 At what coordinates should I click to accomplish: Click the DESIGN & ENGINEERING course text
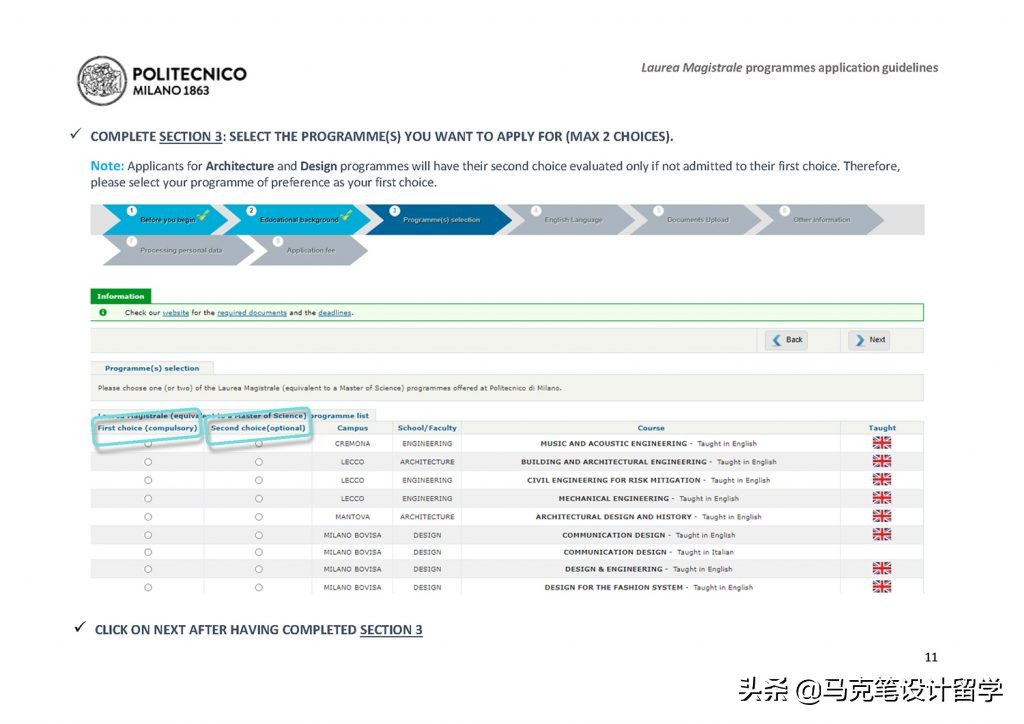tap(613, 569)
